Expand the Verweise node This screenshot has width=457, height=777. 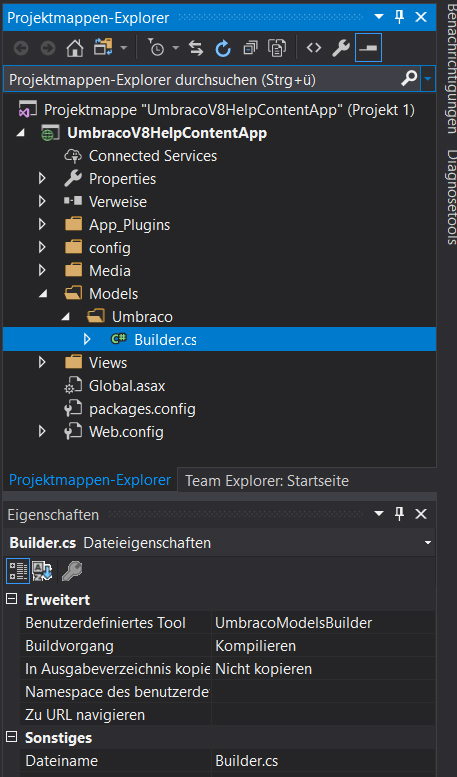42,202
